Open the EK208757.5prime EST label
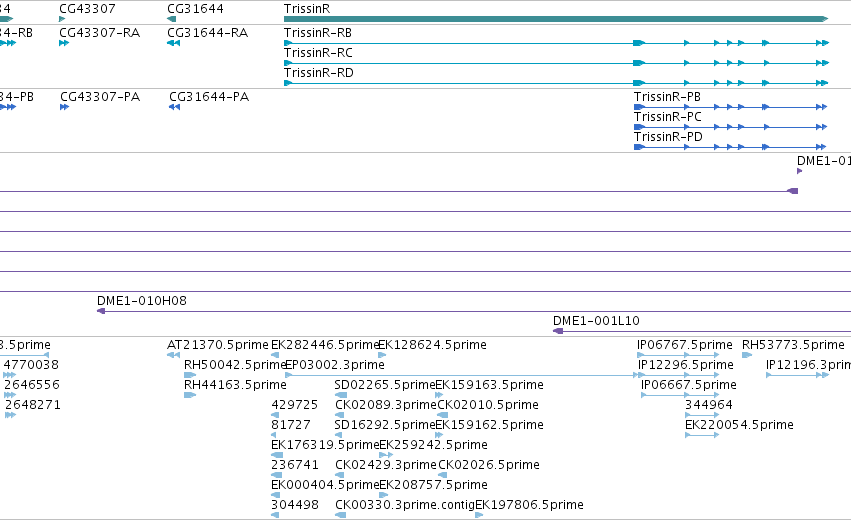The width and height of the screenshot is (851, 520). pyautogui.click(x=433, y=485)
